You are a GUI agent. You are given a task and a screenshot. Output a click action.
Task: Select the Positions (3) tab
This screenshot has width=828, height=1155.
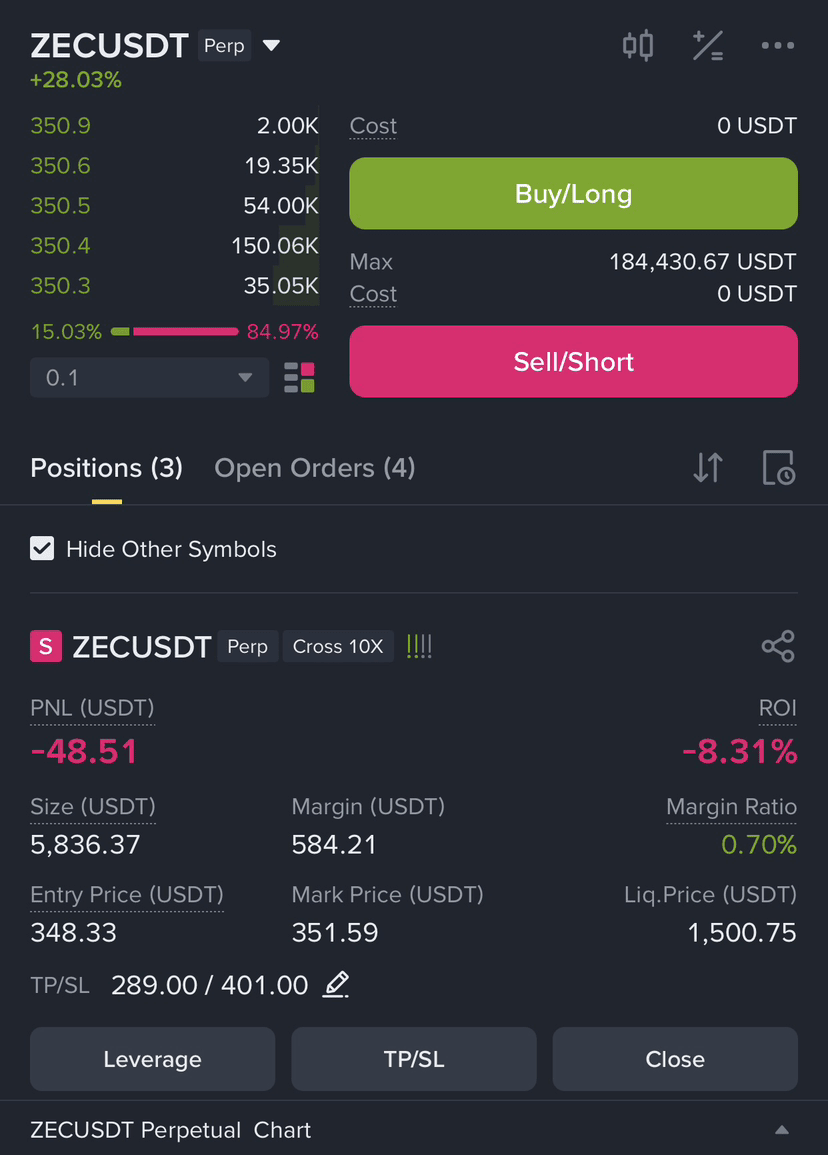coord(107,468)
